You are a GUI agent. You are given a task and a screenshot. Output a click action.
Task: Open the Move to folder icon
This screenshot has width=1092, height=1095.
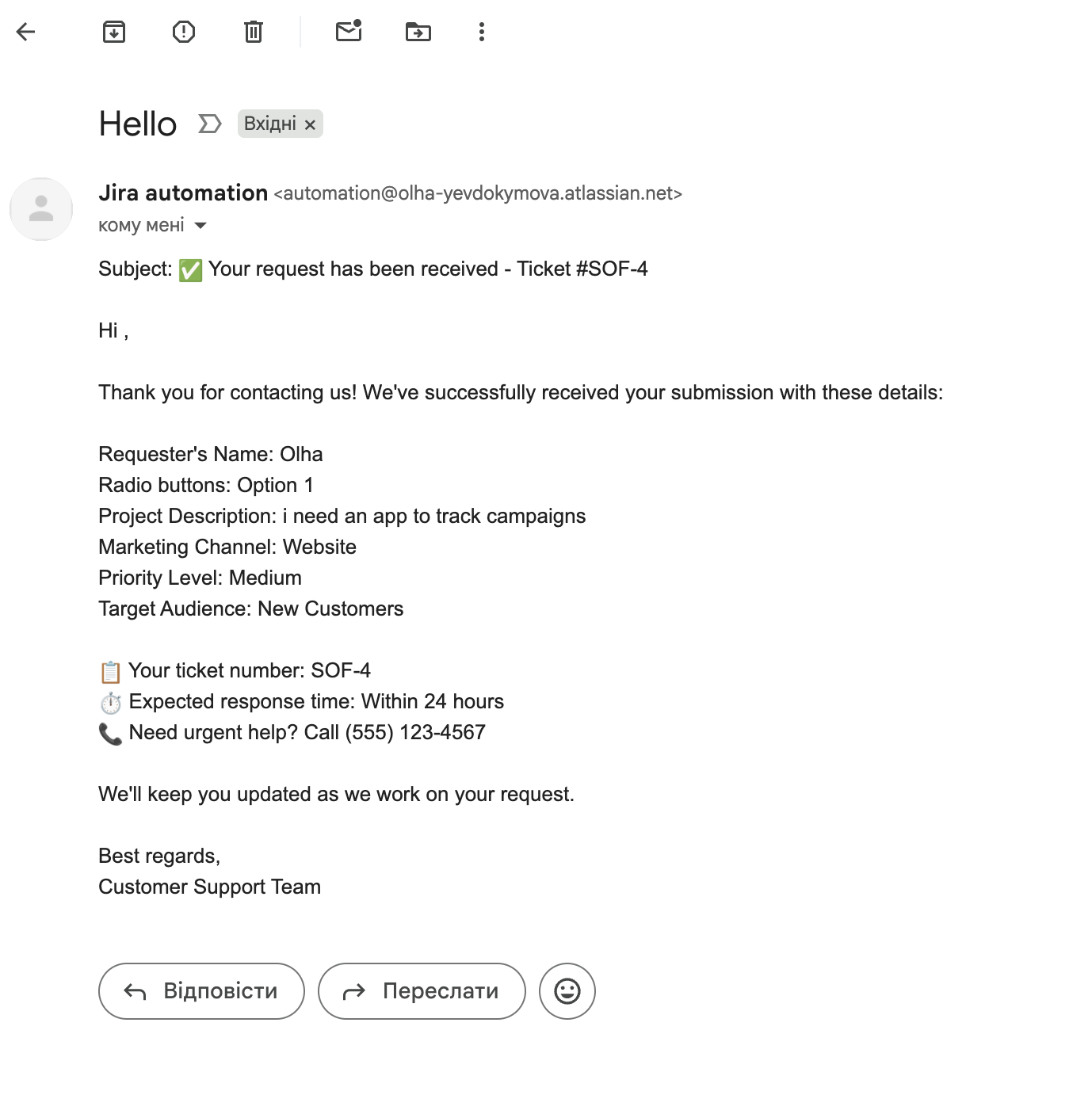[418, 32]
